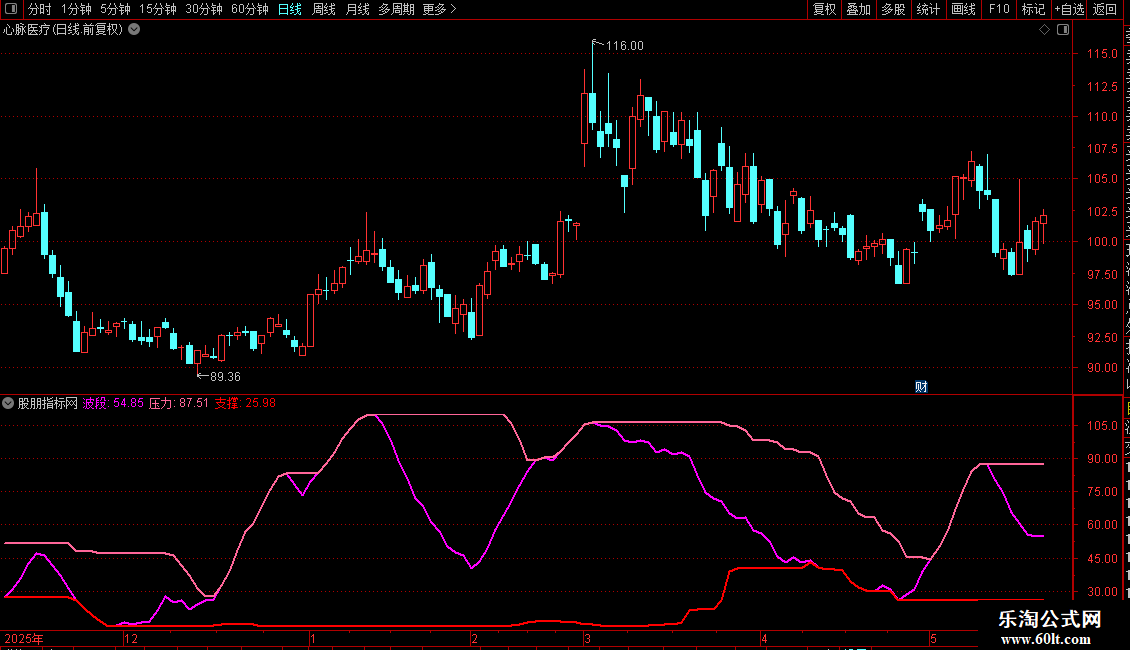The image size is (1130, 650).
Task: Select the 15分钟 period tab
Action: coord(157,9)
